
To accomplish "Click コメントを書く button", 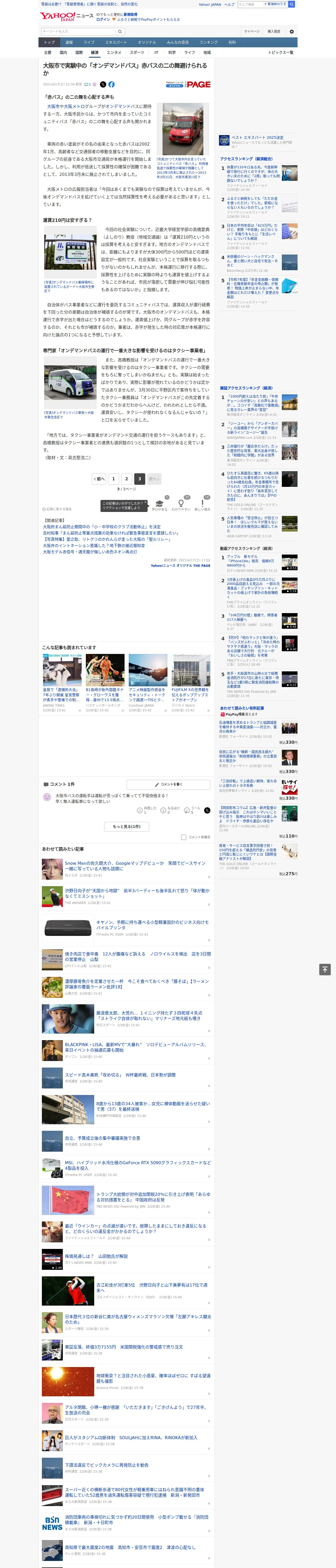I will (168, 785).
